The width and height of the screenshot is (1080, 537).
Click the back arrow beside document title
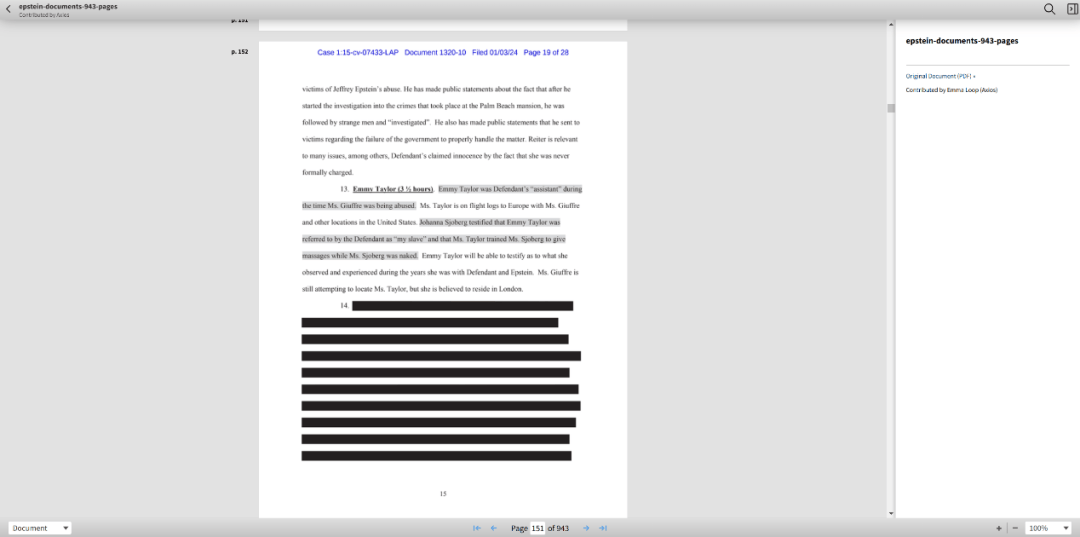point(8,10)
